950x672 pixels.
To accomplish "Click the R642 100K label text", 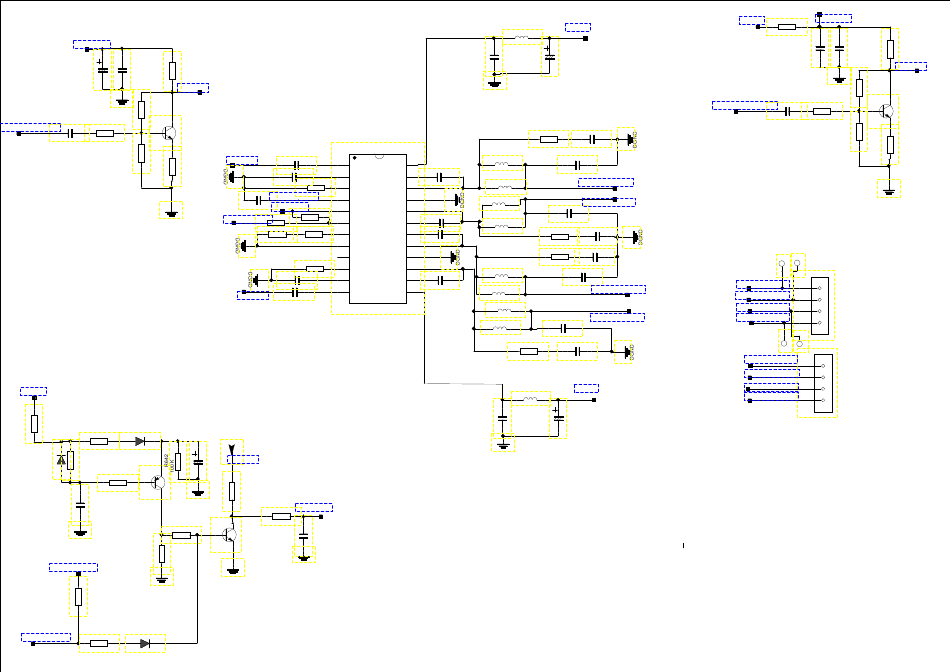I will 169,464.
